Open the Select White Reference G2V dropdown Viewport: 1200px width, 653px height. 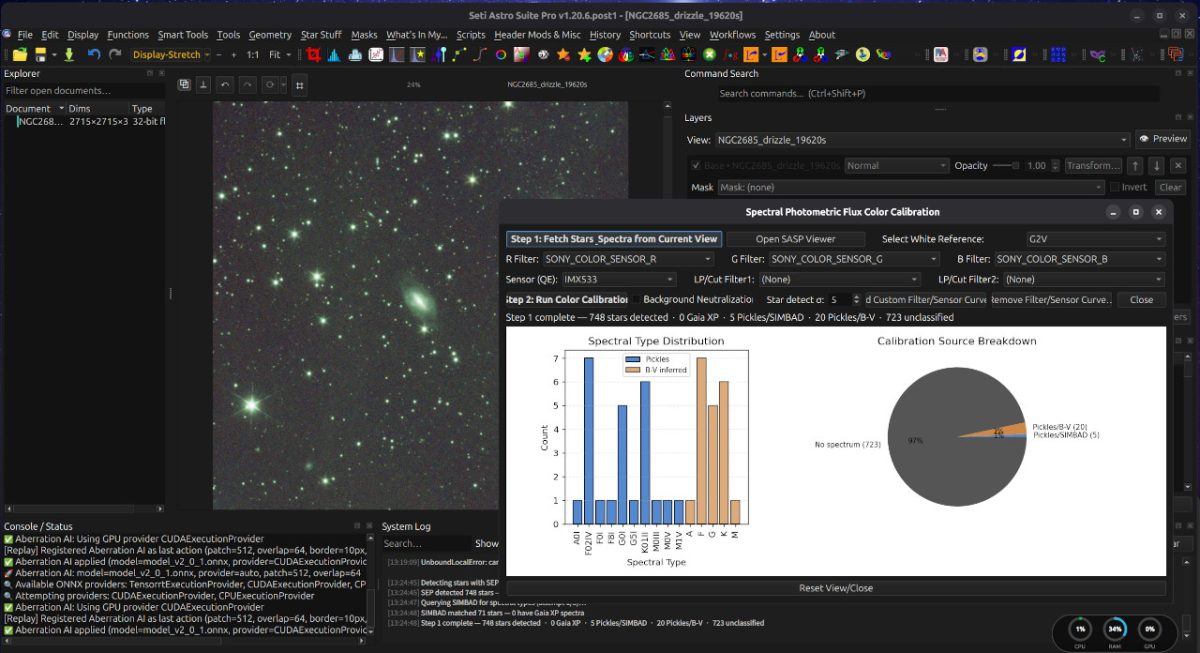click(1095, 239)
